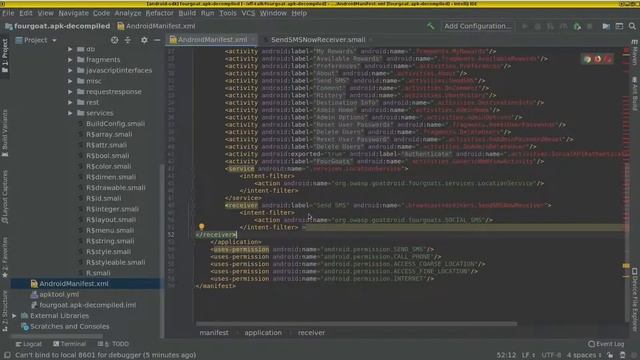Screen dimensions: 640x360
Task: Click the UTF-8 encoding indicator
Action: tap(551, 355)
